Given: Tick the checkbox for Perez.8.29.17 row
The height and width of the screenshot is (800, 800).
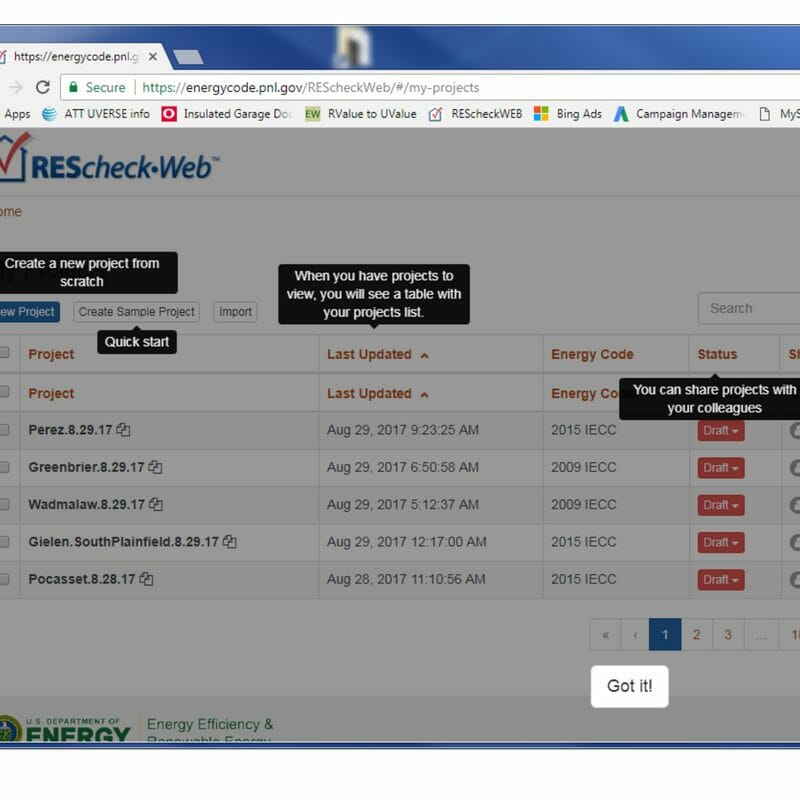Looking at the screenshot, I should pos(4,430).
